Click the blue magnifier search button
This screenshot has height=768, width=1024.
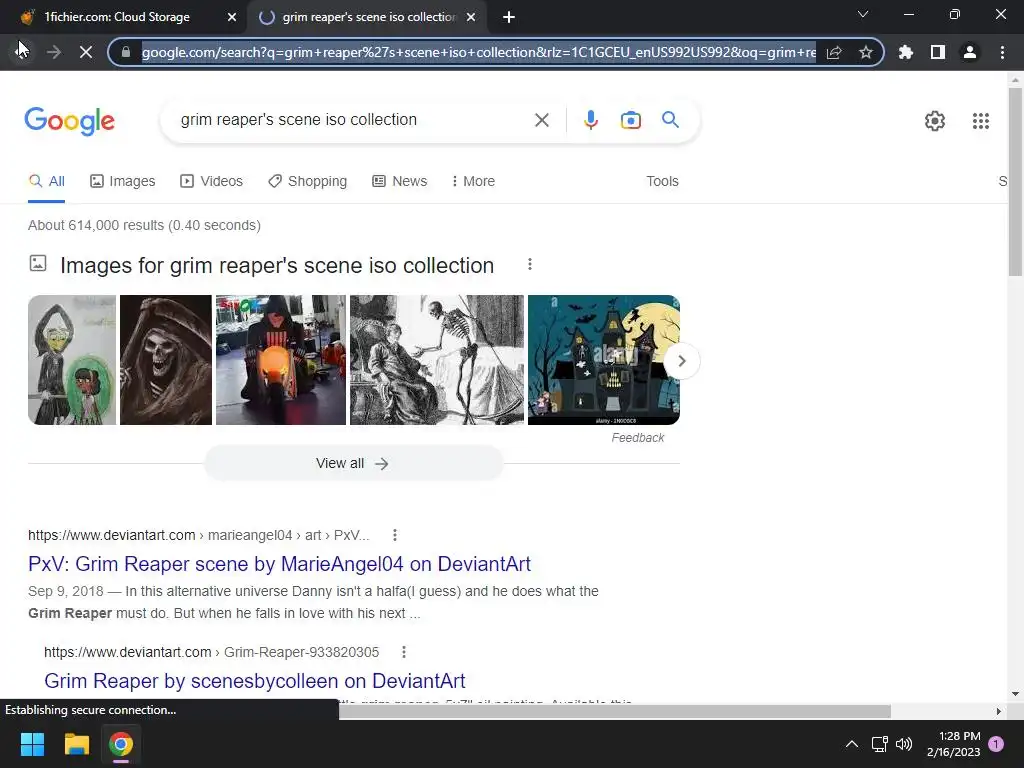670,120
